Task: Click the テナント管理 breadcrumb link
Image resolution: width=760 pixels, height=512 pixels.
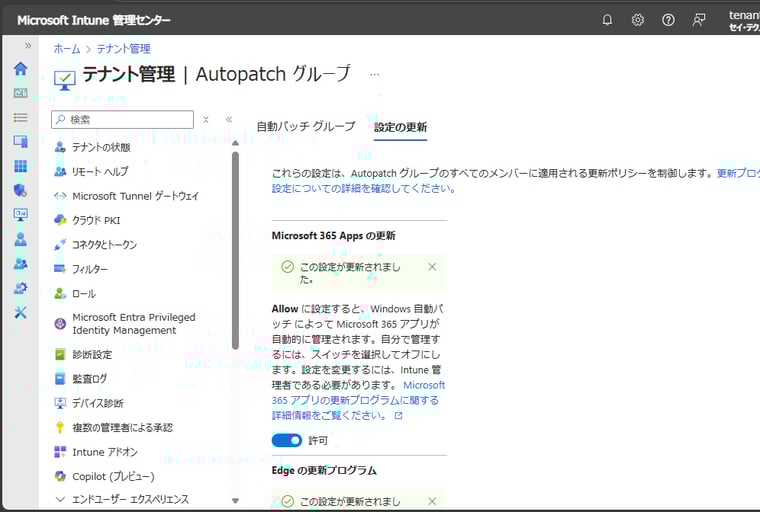Action: pos(123,48)
